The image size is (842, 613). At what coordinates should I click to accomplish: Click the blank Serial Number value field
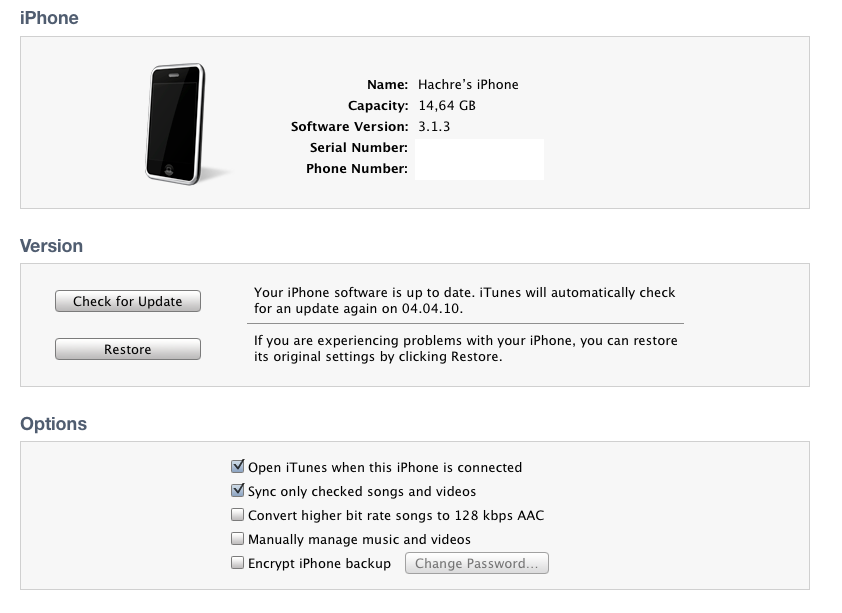(480, 149)
